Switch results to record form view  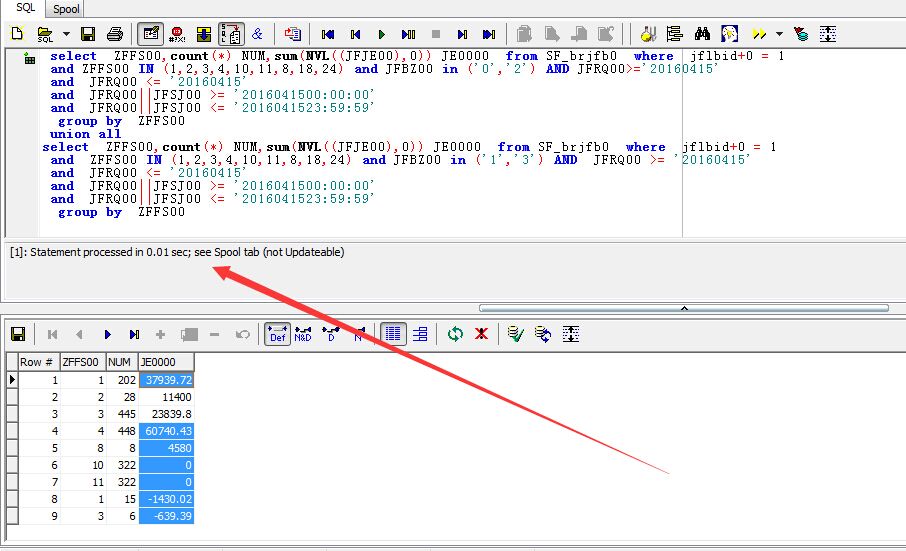click(x=420, y=334)
